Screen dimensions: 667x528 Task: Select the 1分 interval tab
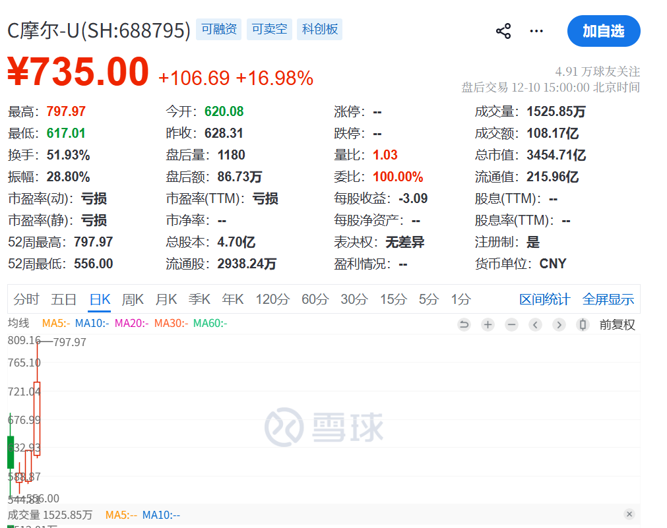[x=461, y=299]
